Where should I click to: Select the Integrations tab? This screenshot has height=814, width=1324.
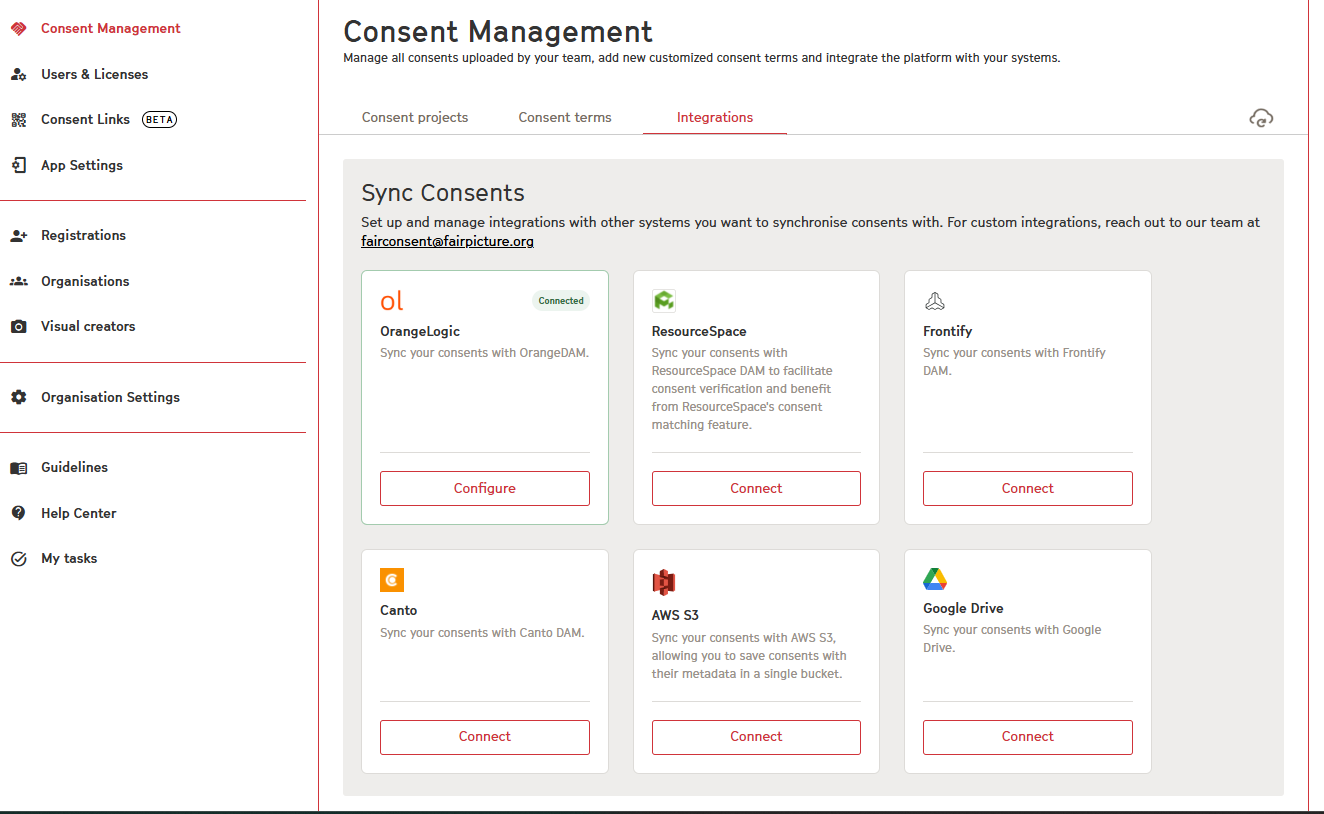click(x=715, y=118)
